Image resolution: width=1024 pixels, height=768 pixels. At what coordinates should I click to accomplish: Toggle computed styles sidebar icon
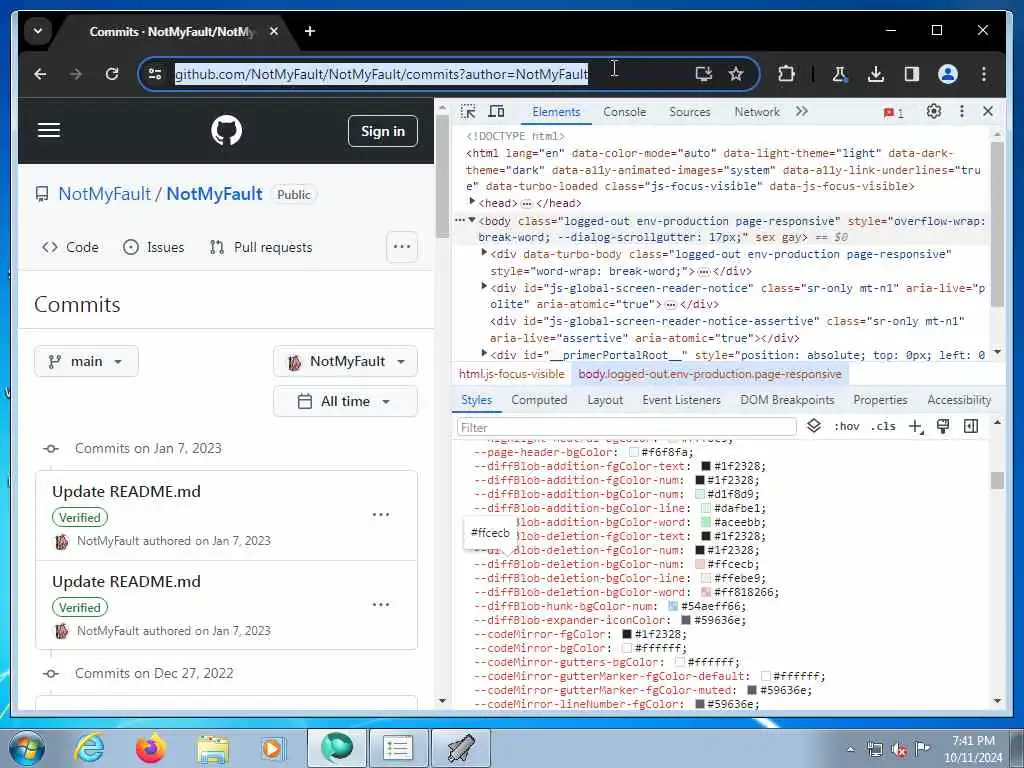pos(971,426)
